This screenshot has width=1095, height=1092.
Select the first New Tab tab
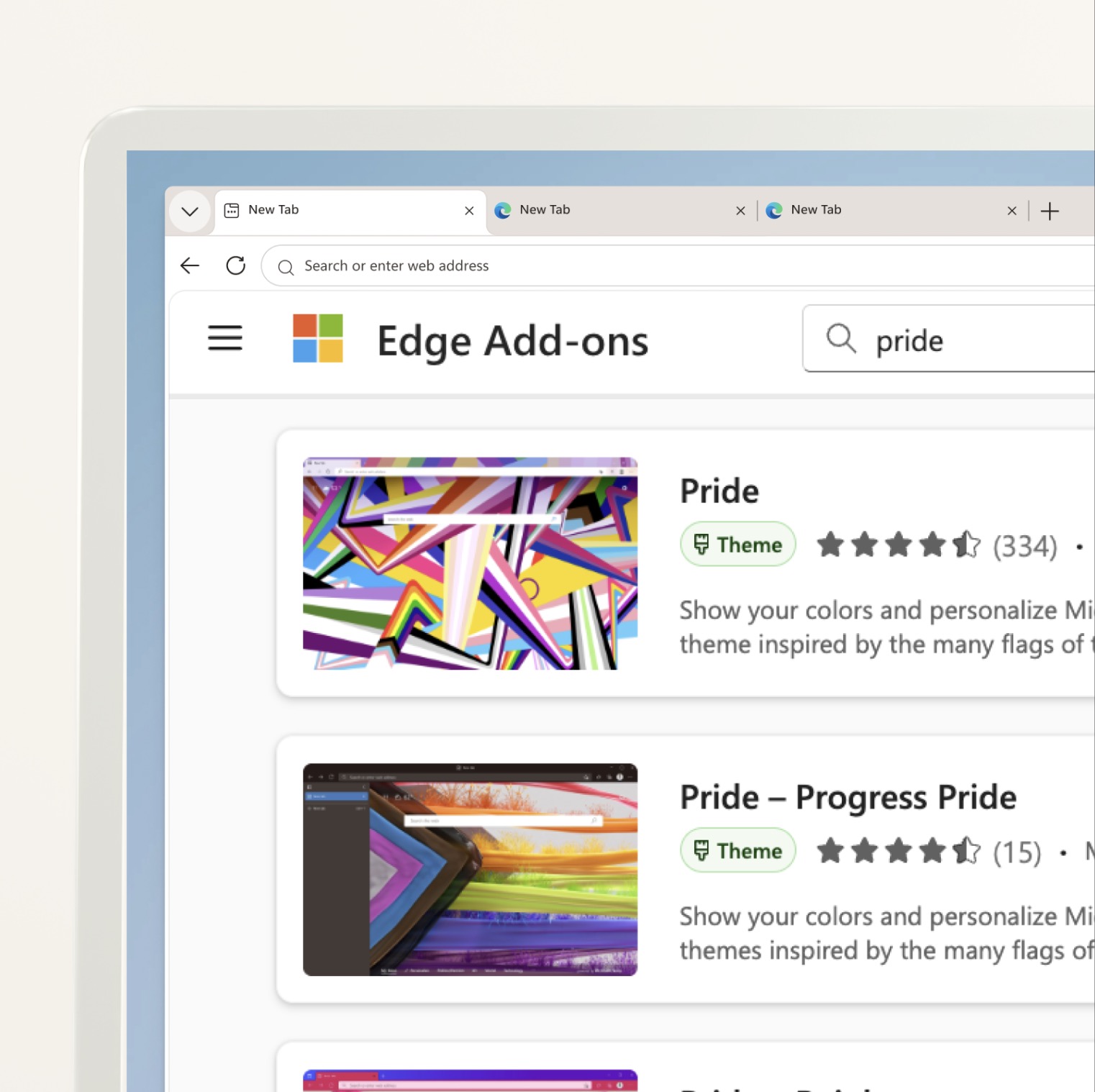click(x=350, y=211)
